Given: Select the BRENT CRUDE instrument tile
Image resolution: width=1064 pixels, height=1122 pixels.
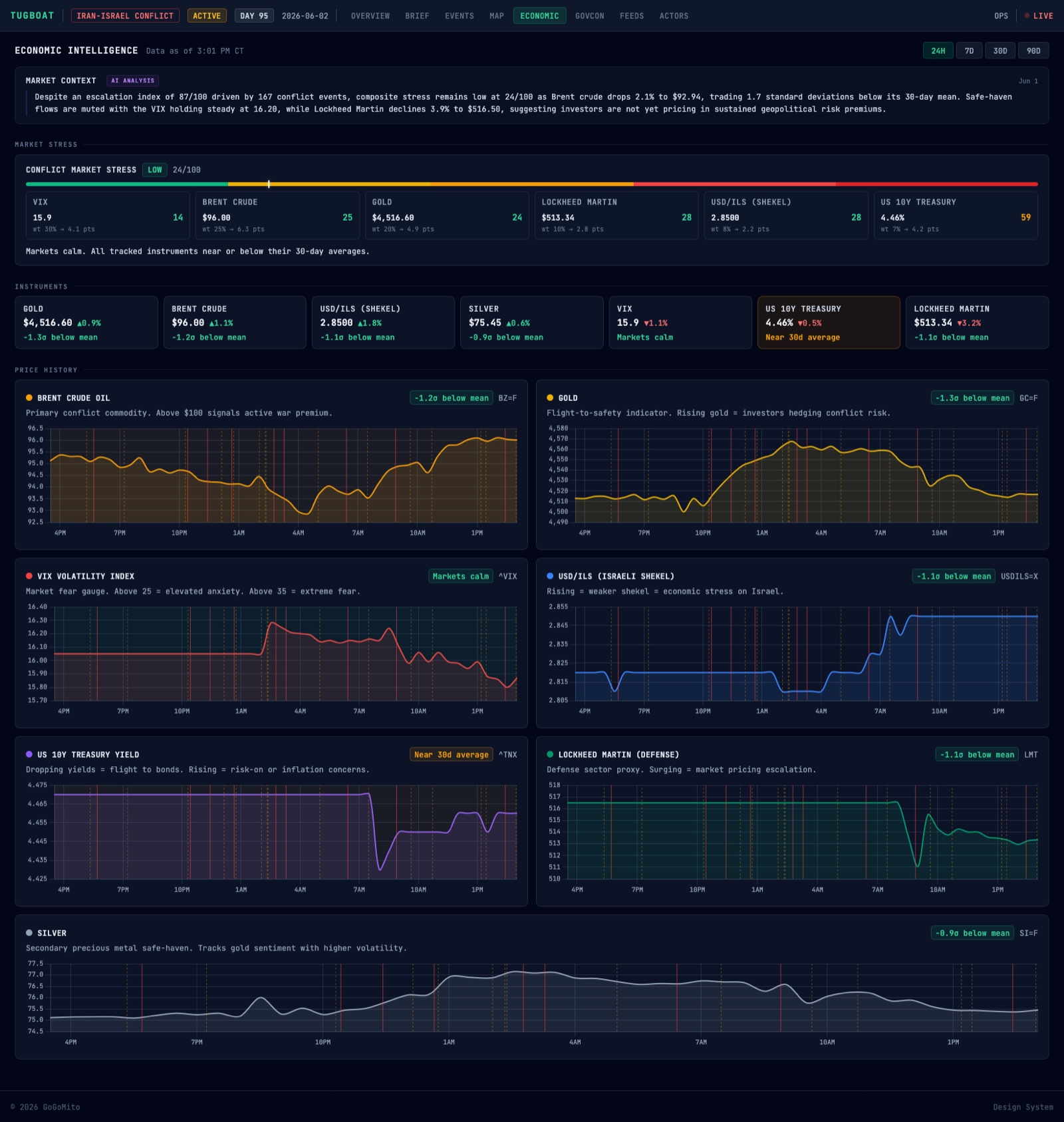Looking at the screenshot, I should coord(235,323).
